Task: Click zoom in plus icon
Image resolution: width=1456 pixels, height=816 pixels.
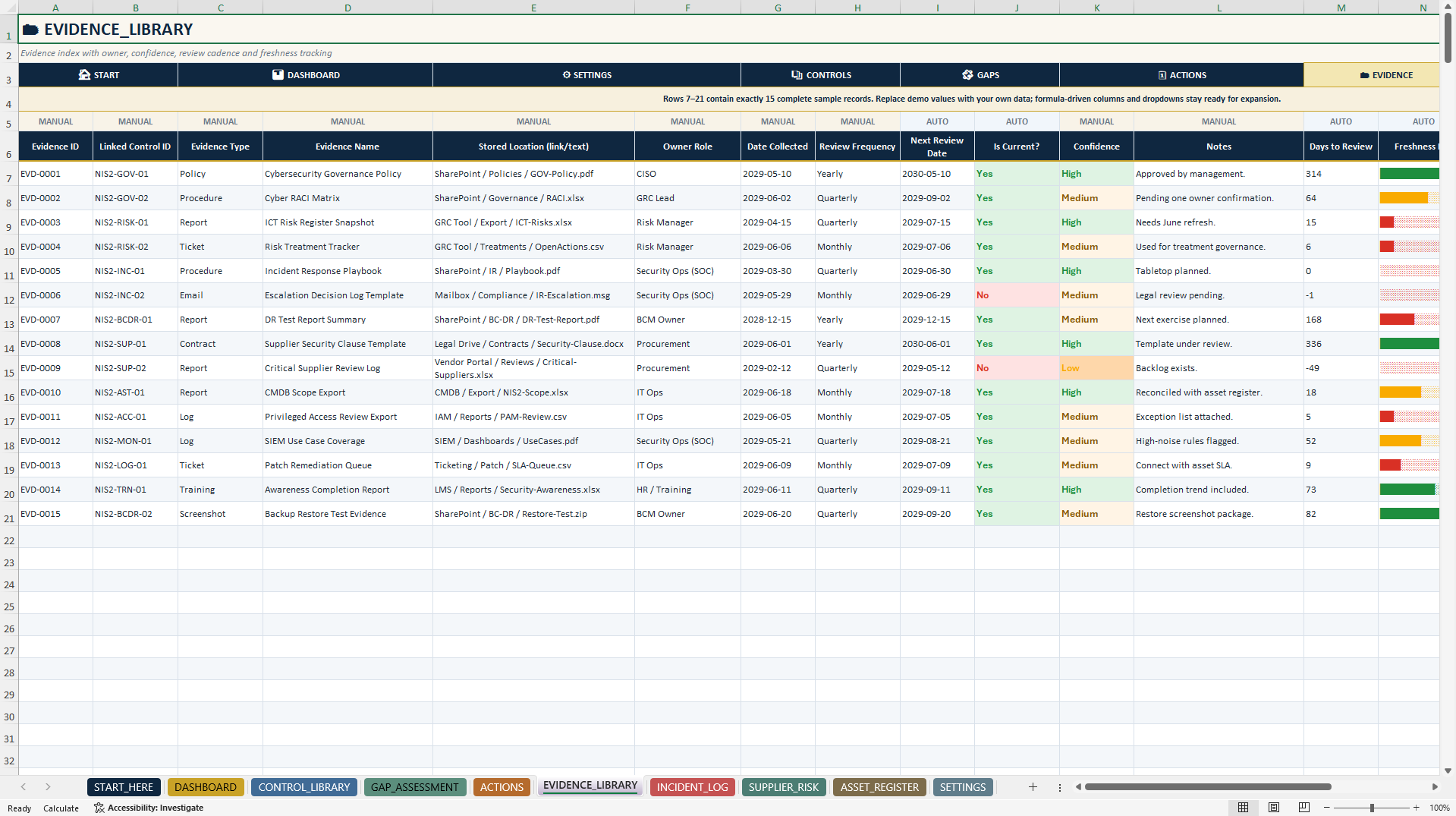Action: pos(1416,808)
